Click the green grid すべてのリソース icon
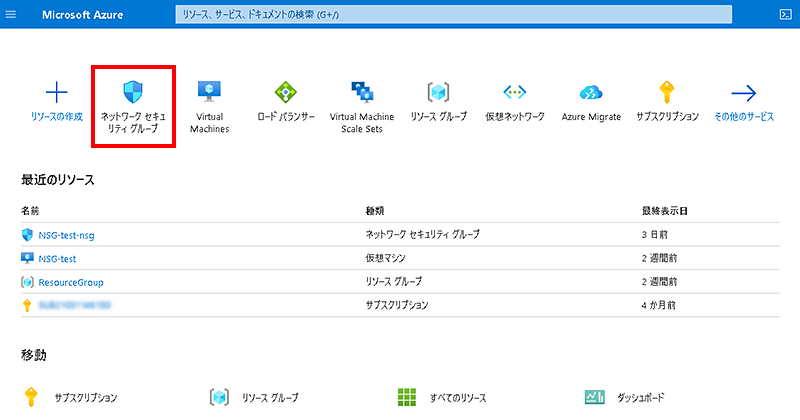 coord(407,397)
